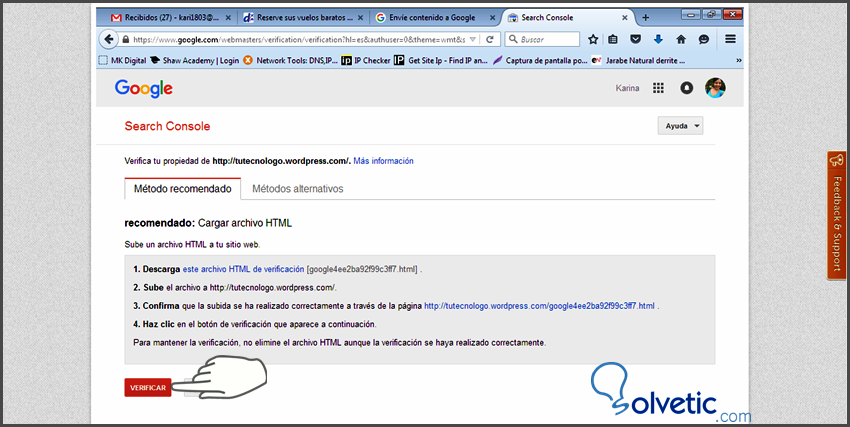This screenshot has width=850, height=427.
Task: Switch to Reserve sus vuelos baratos tab
Action: pos(305,17)
